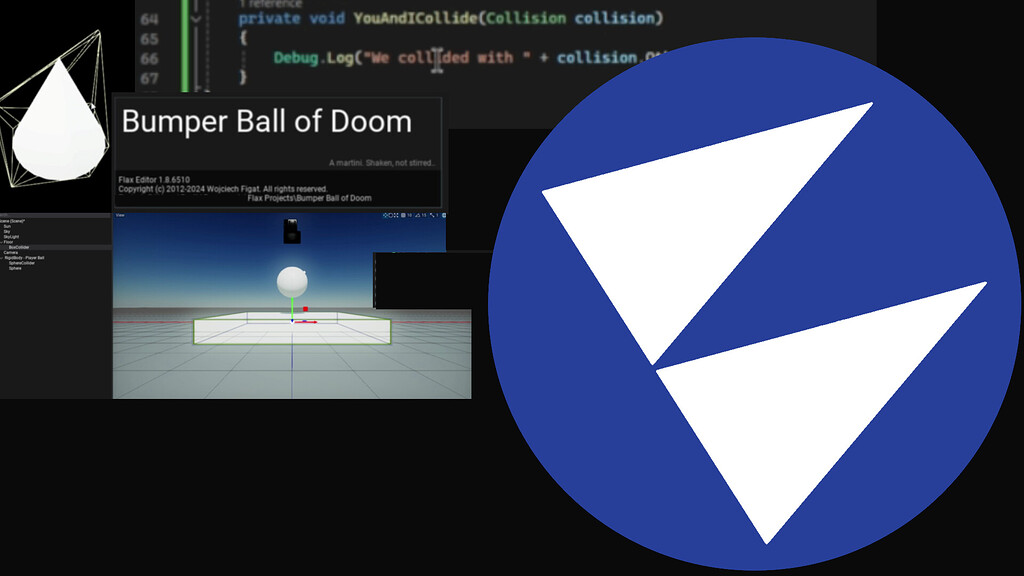Viewport: 1024px width, 576px height.
Task: Select the translate gizmo tool
Action: pyautogui.click(x=385, y=215)
